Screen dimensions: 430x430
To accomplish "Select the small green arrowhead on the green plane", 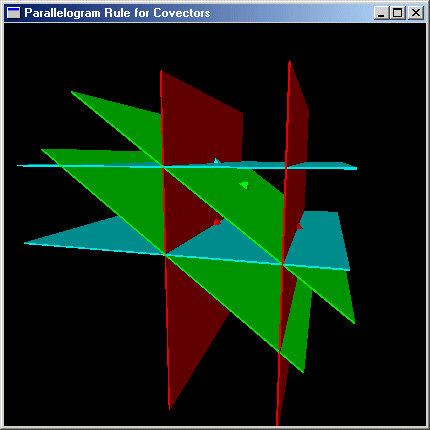I will point(244,185).
